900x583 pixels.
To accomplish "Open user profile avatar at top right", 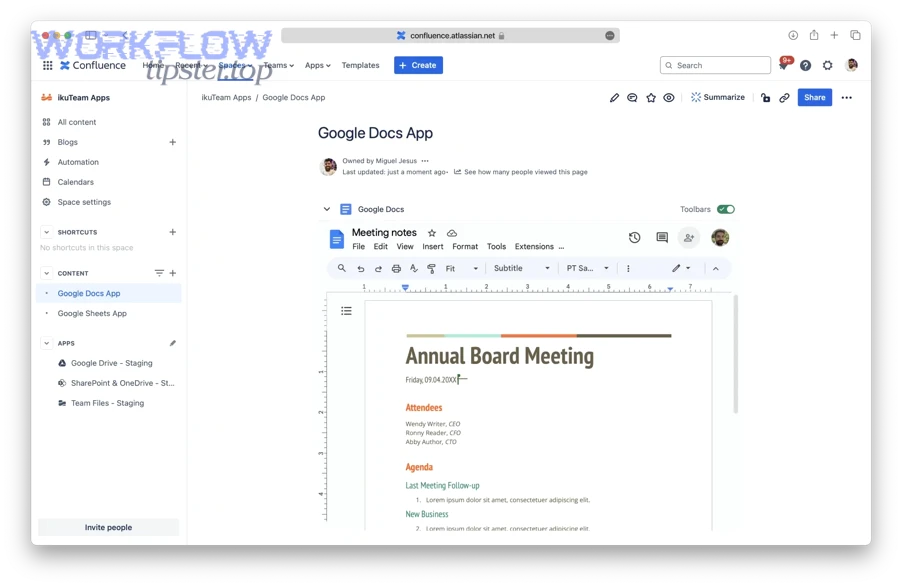I will 852,65.
